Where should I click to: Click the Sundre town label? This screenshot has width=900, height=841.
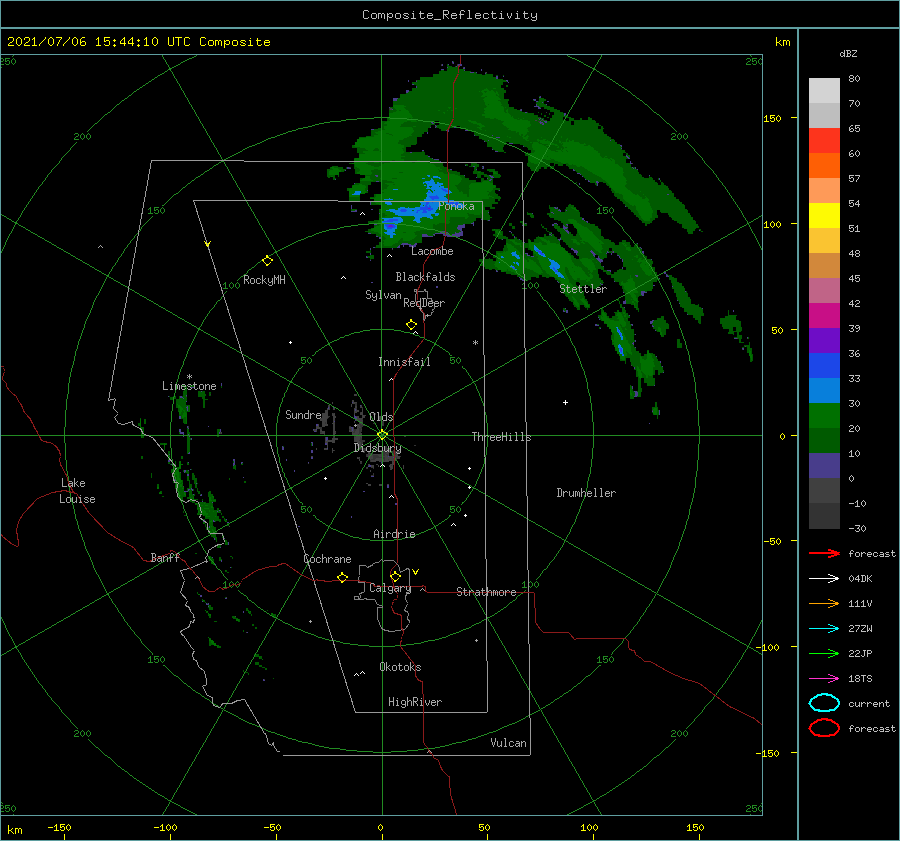click(303, 414)
